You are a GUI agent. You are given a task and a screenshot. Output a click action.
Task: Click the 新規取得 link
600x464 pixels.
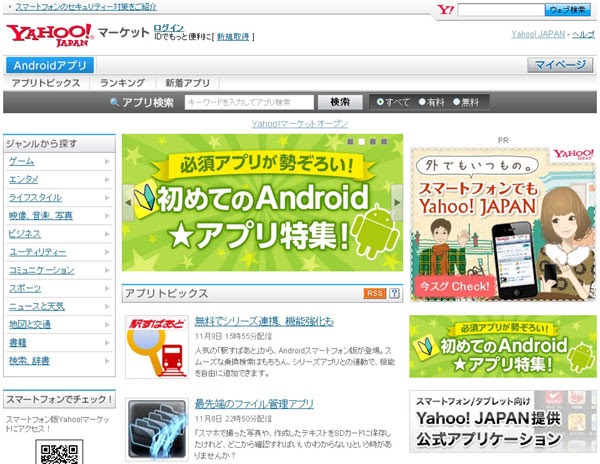click(233, 37)
